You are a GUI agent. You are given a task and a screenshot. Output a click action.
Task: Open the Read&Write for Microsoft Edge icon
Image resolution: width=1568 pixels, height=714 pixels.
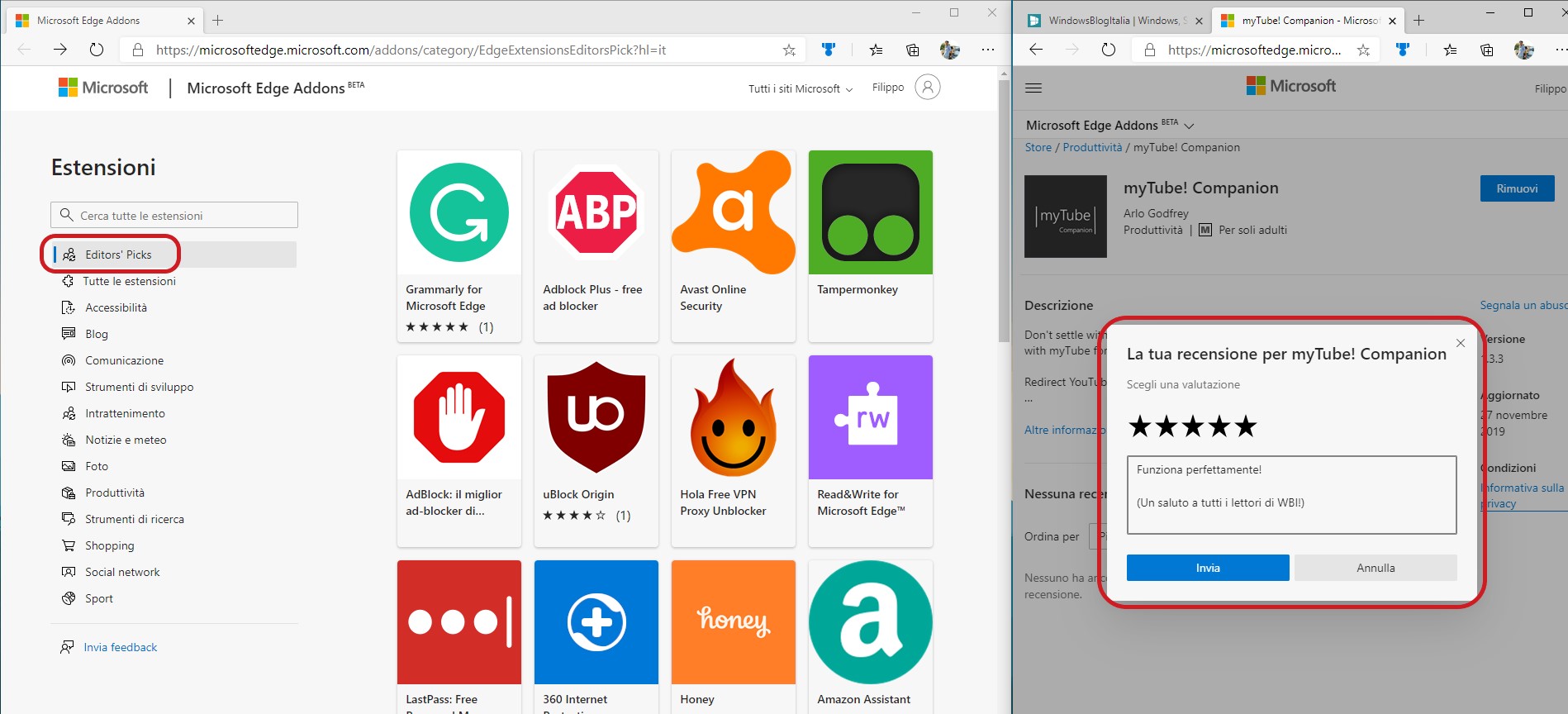coord(871,417)
